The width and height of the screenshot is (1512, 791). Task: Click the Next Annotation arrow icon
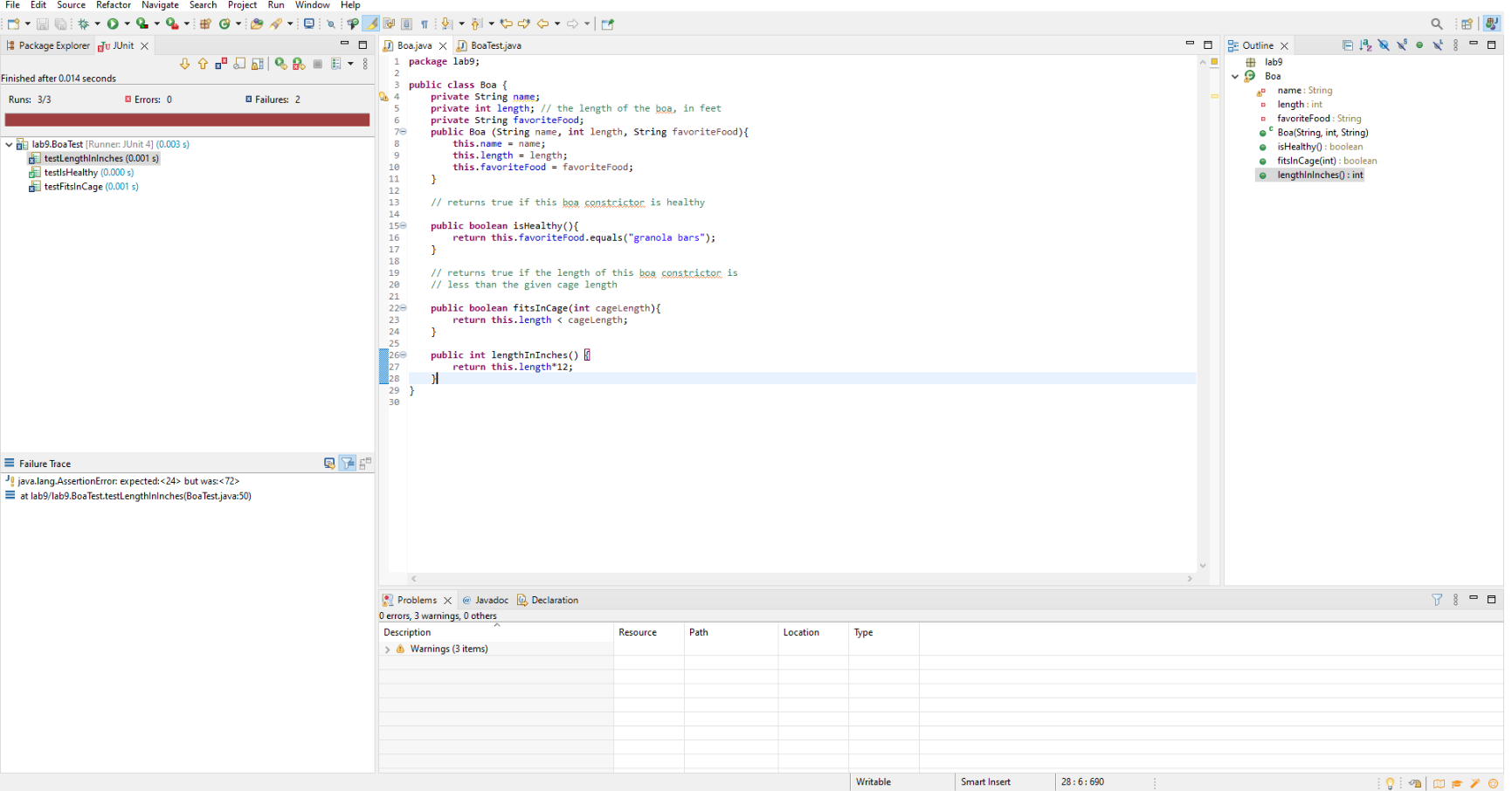(x=446, y=24)
